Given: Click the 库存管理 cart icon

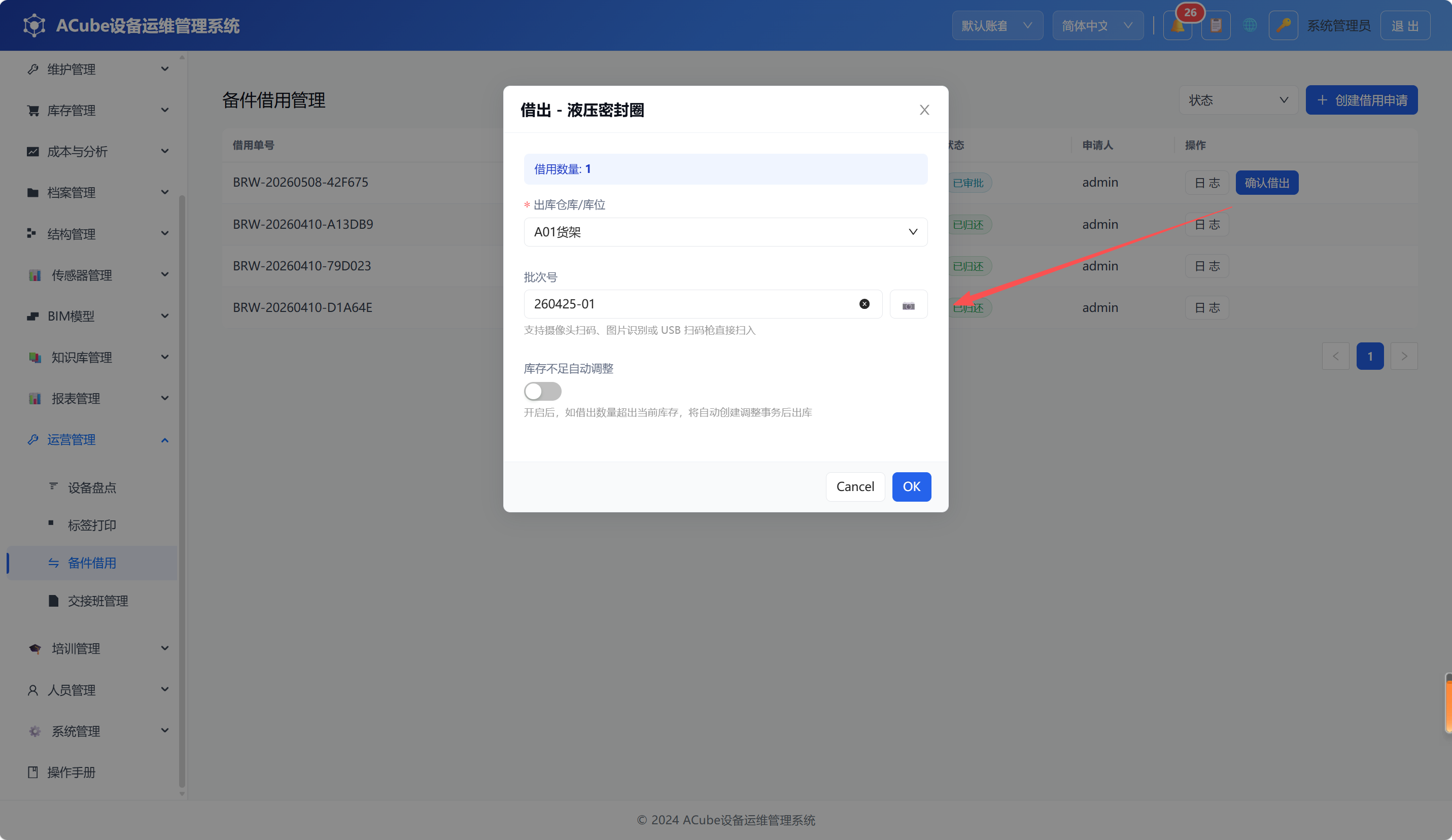Looking at the screenshot, I should coord(33,110).
